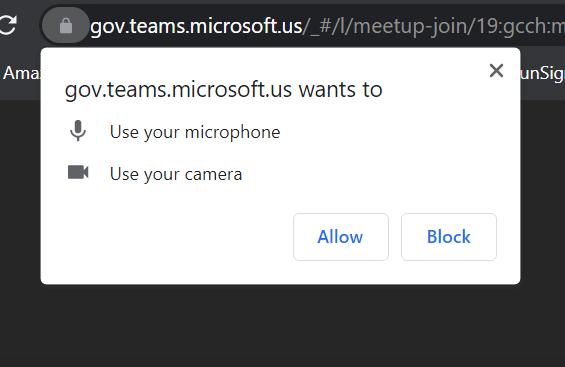Click the microphone icon in the permission prompt
This screenshot has width=565, height=367.
click(78, 131)
